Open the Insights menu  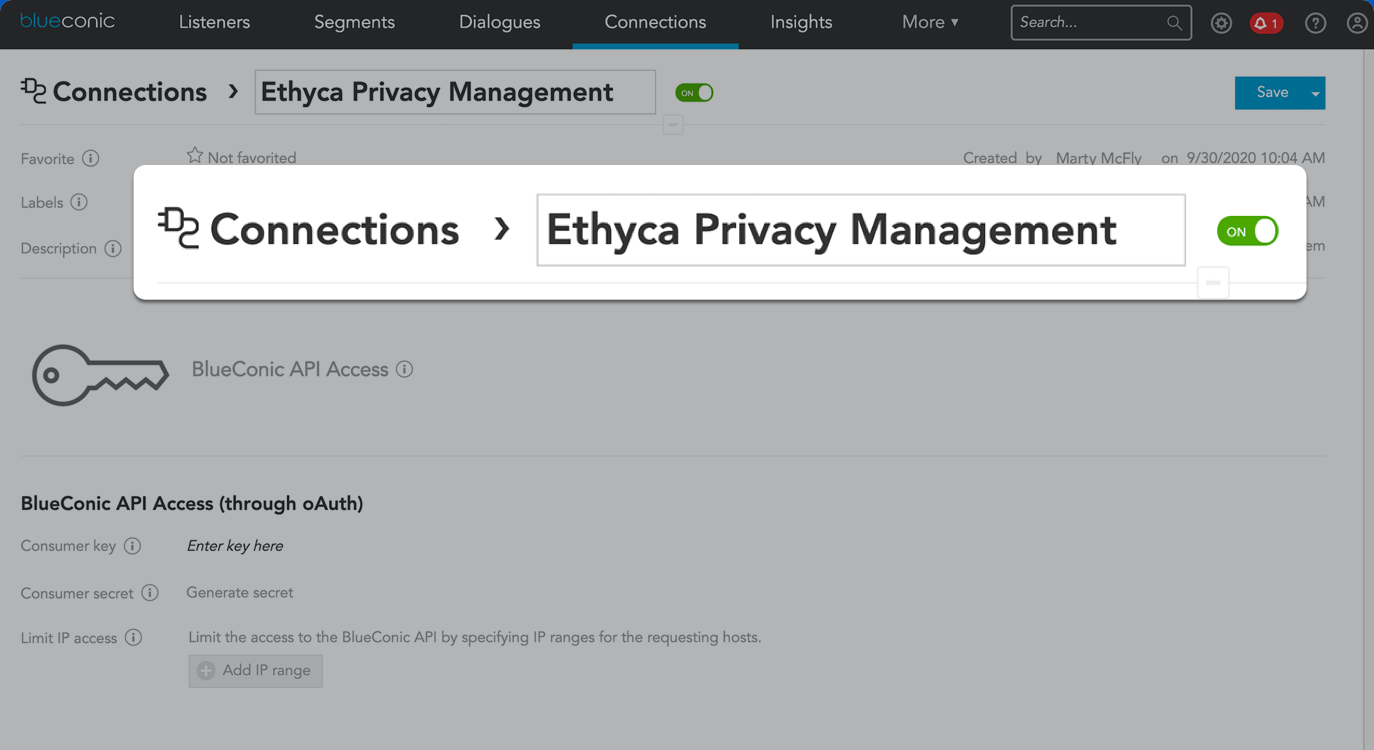[801, 22]
